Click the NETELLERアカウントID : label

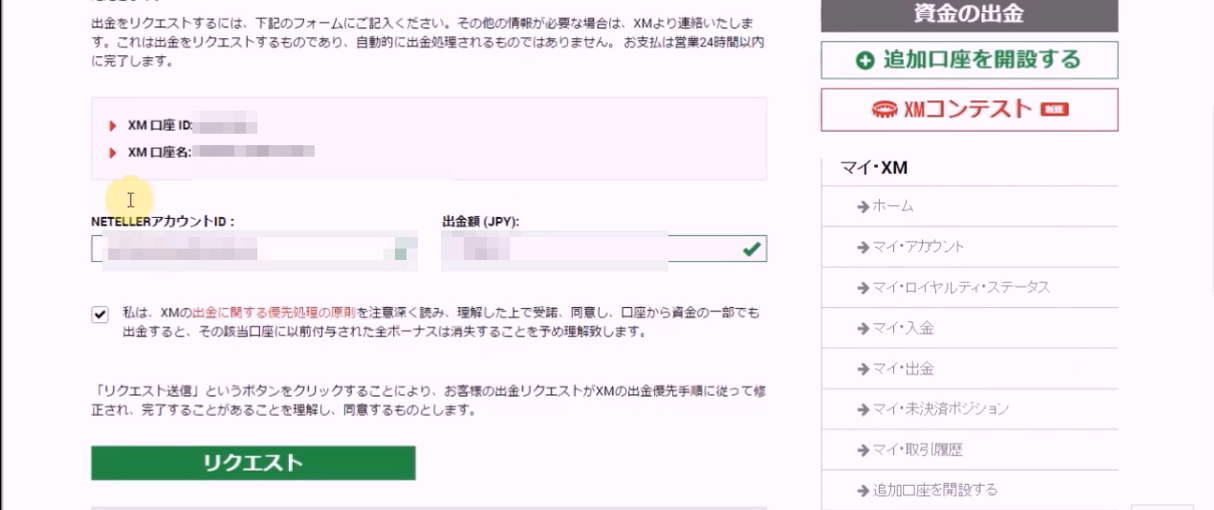(x=163, y=222)
